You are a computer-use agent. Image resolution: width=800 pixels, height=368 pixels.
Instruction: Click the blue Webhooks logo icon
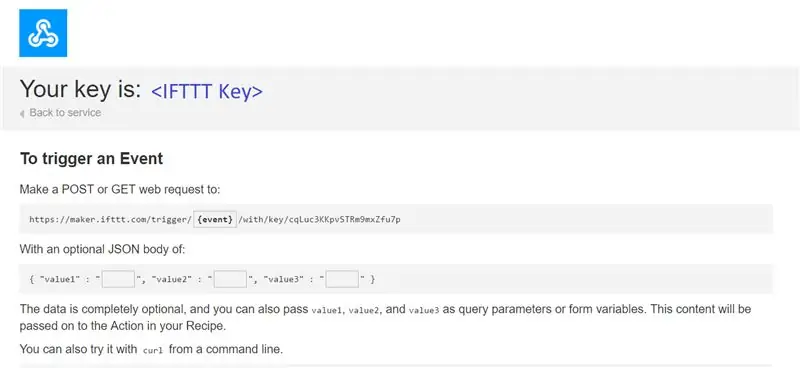[43, 33]
